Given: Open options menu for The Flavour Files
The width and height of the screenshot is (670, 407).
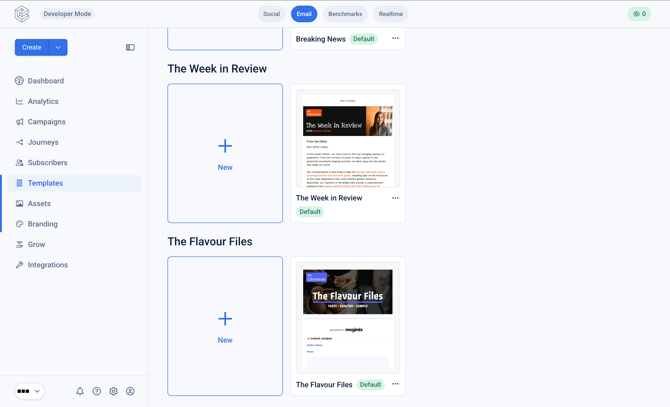Looking at the screenshot, I should 395,384.
